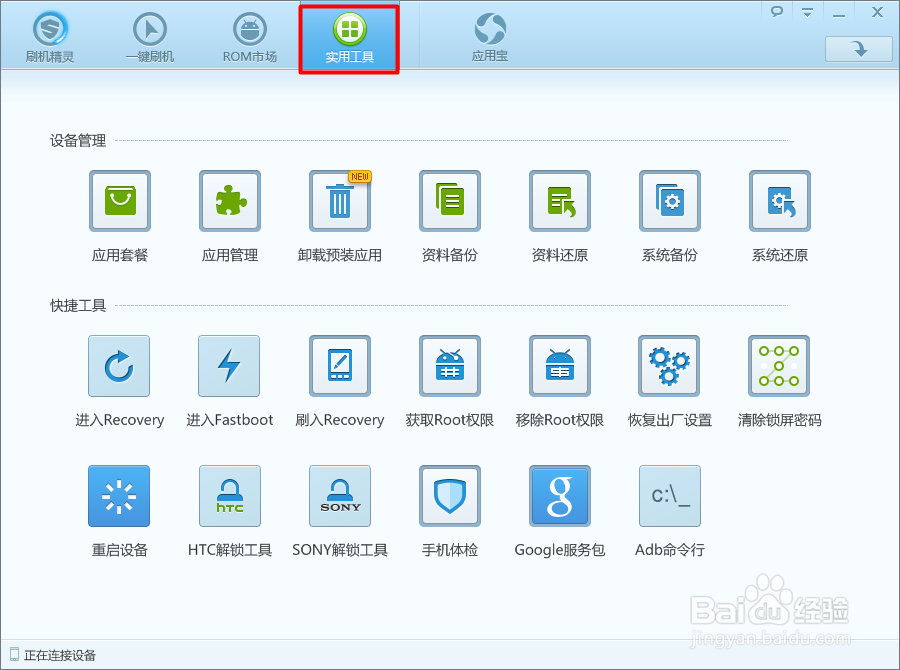
Task: Click the curved arrow button at top right
Action: point(859,49)
